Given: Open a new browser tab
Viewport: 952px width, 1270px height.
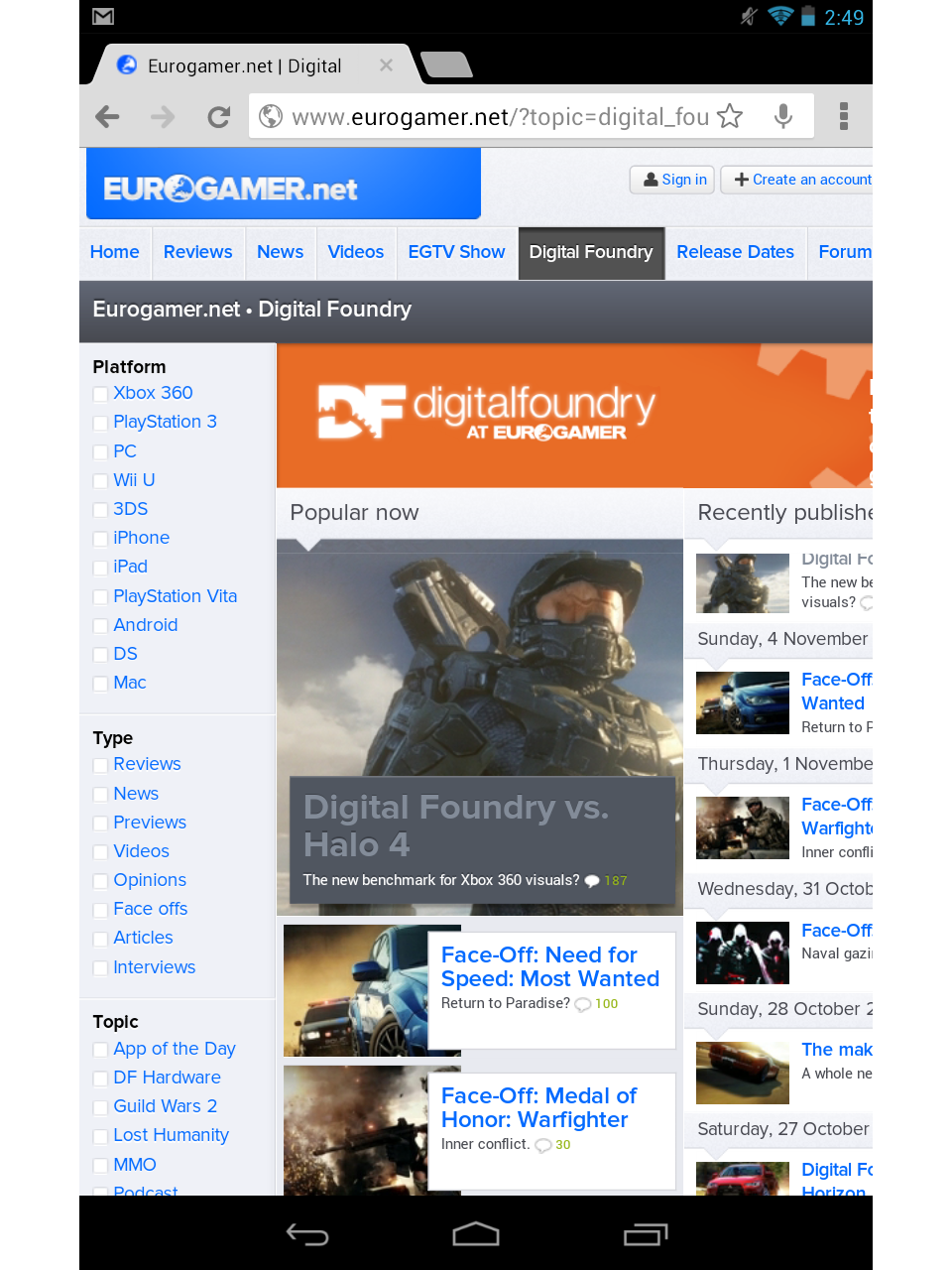Looking at the screenshot, I should (446, 64).
